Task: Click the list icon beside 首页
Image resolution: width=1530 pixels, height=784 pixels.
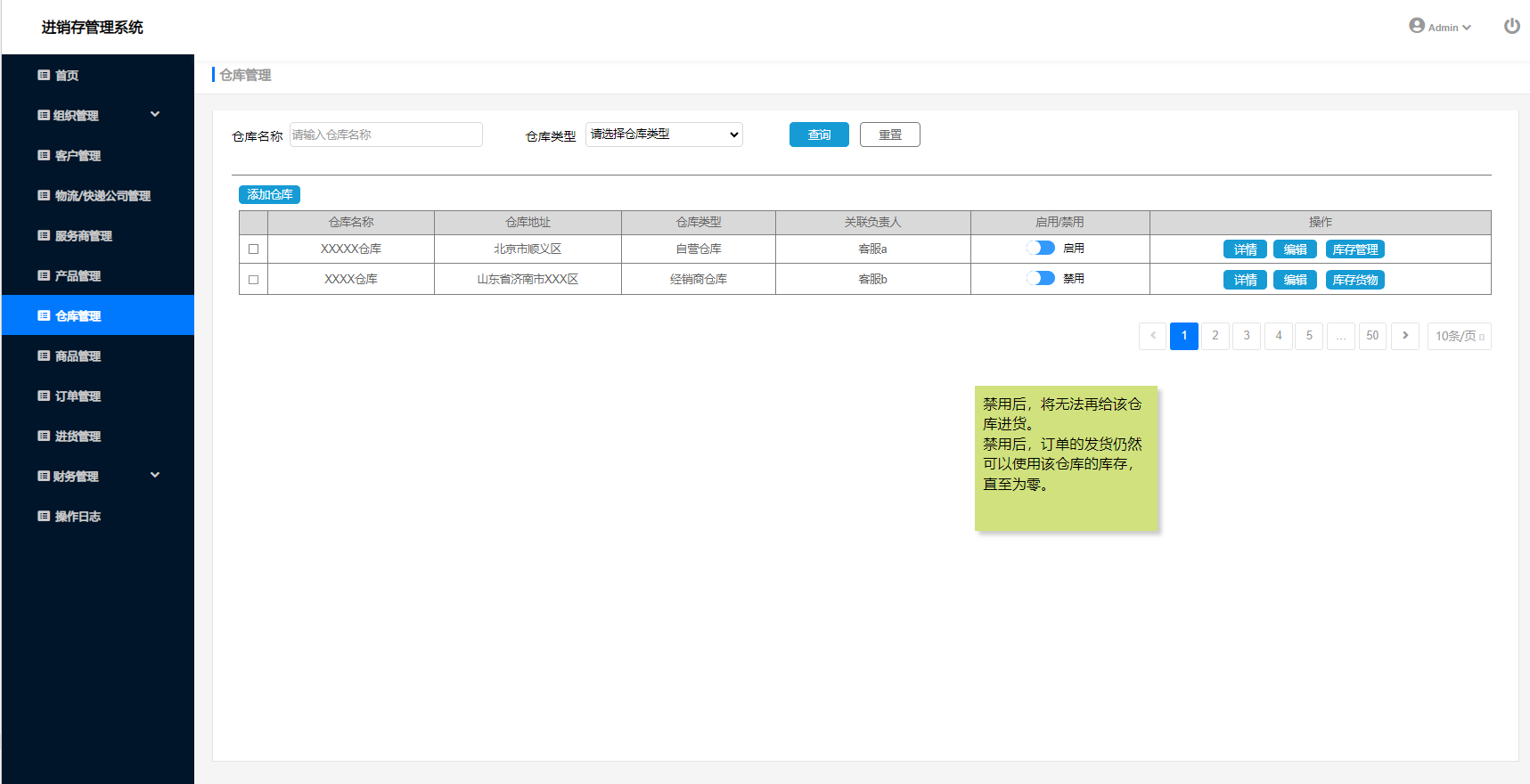Action: pyautogui.click(x=44, y=75)
